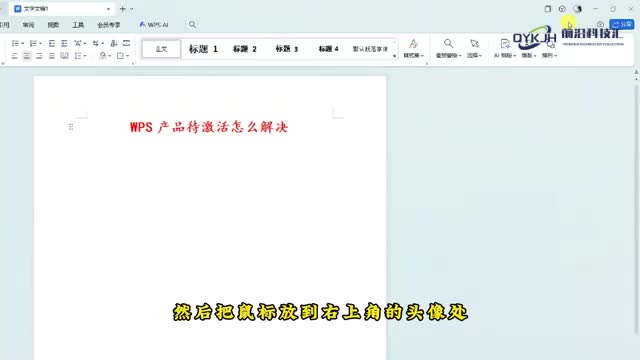Image resolution: width=640 pixels, height=360 pixels.
Task: Apply paragraph shading fill
Action: pyautogui.click(x=103, y=56)
